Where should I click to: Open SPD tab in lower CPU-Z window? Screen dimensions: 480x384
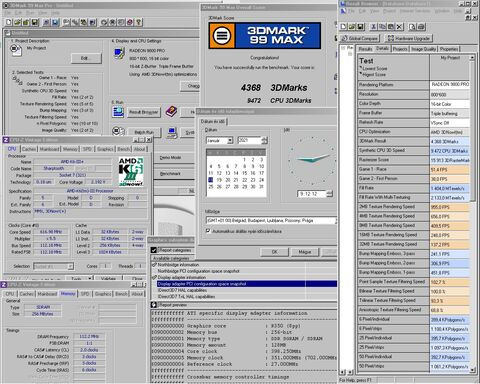85,294
